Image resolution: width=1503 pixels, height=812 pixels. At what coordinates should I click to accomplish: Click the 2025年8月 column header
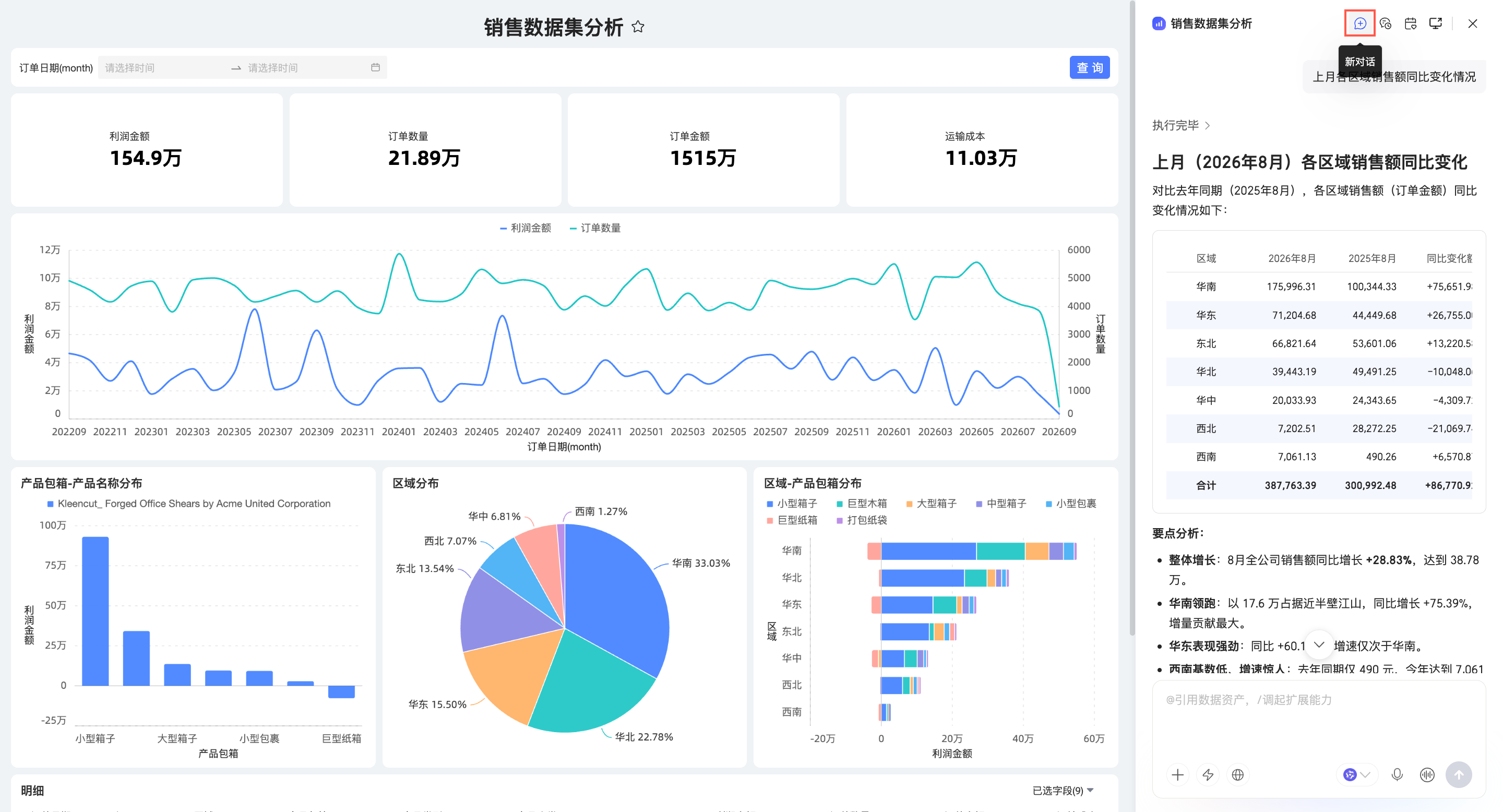pyautogui.click(x=1371, y=258)
